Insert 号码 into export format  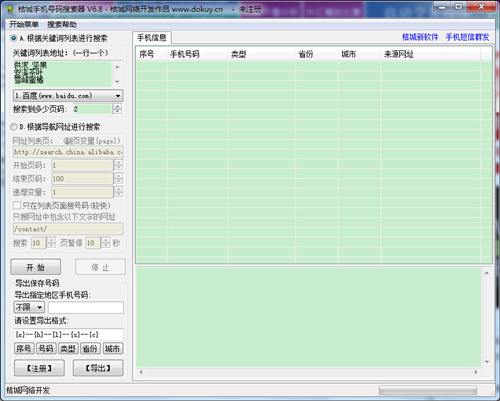tap(46, 349)
